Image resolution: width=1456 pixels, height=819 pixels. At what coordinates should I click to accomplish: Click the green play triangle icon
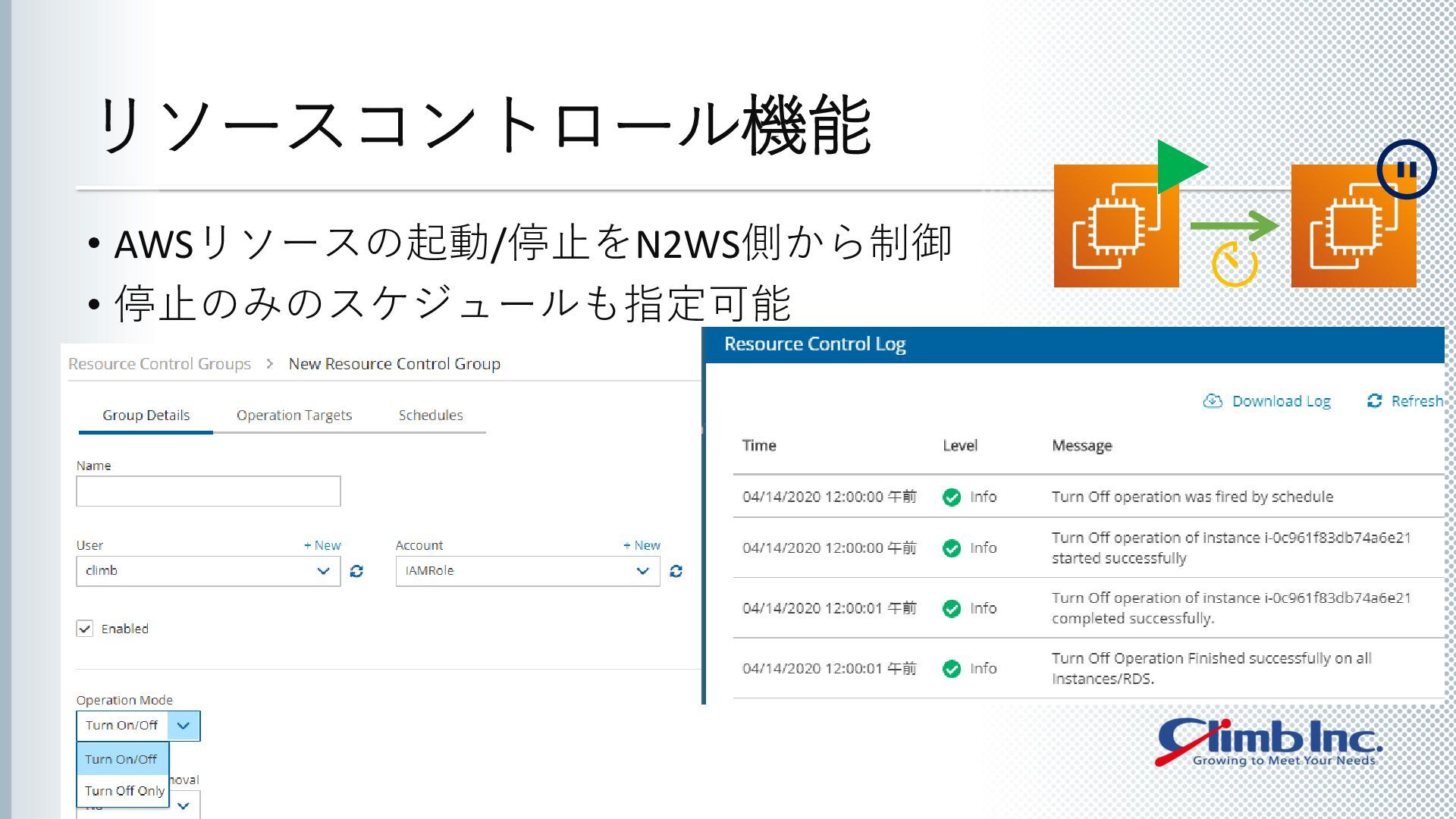1180,167
